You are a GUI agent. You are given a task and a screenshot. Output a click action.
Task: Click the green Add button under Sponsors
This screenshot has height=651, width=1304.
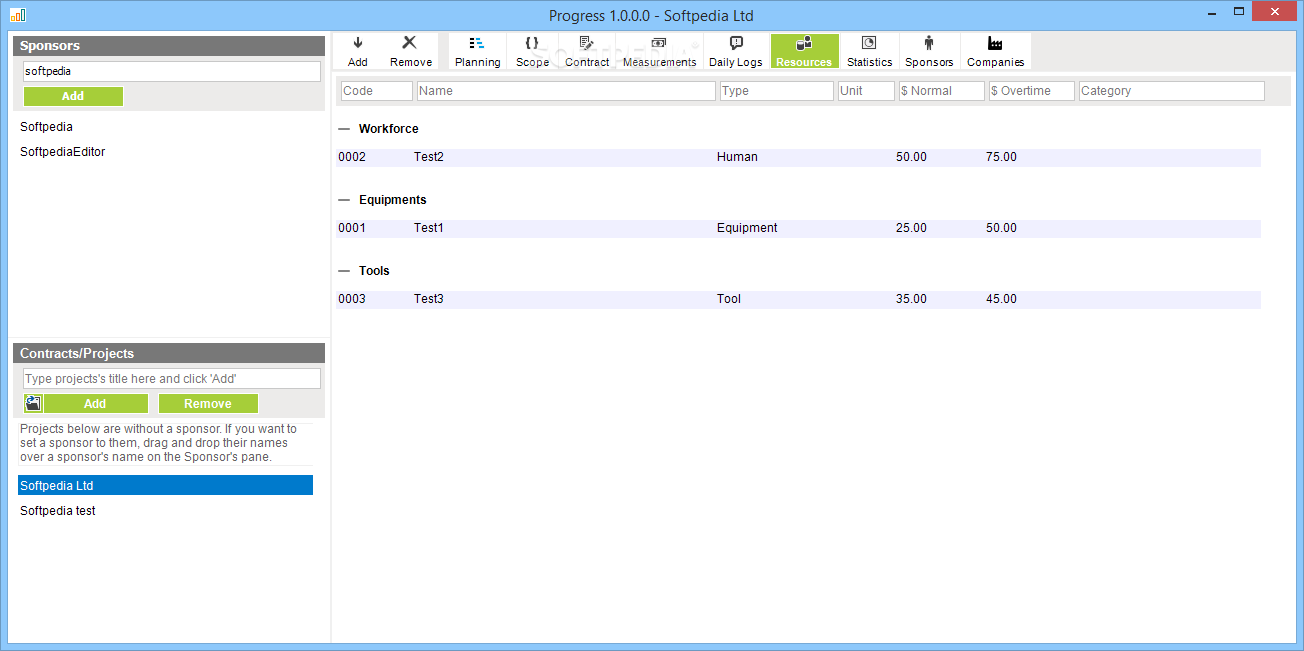(73, 96)
